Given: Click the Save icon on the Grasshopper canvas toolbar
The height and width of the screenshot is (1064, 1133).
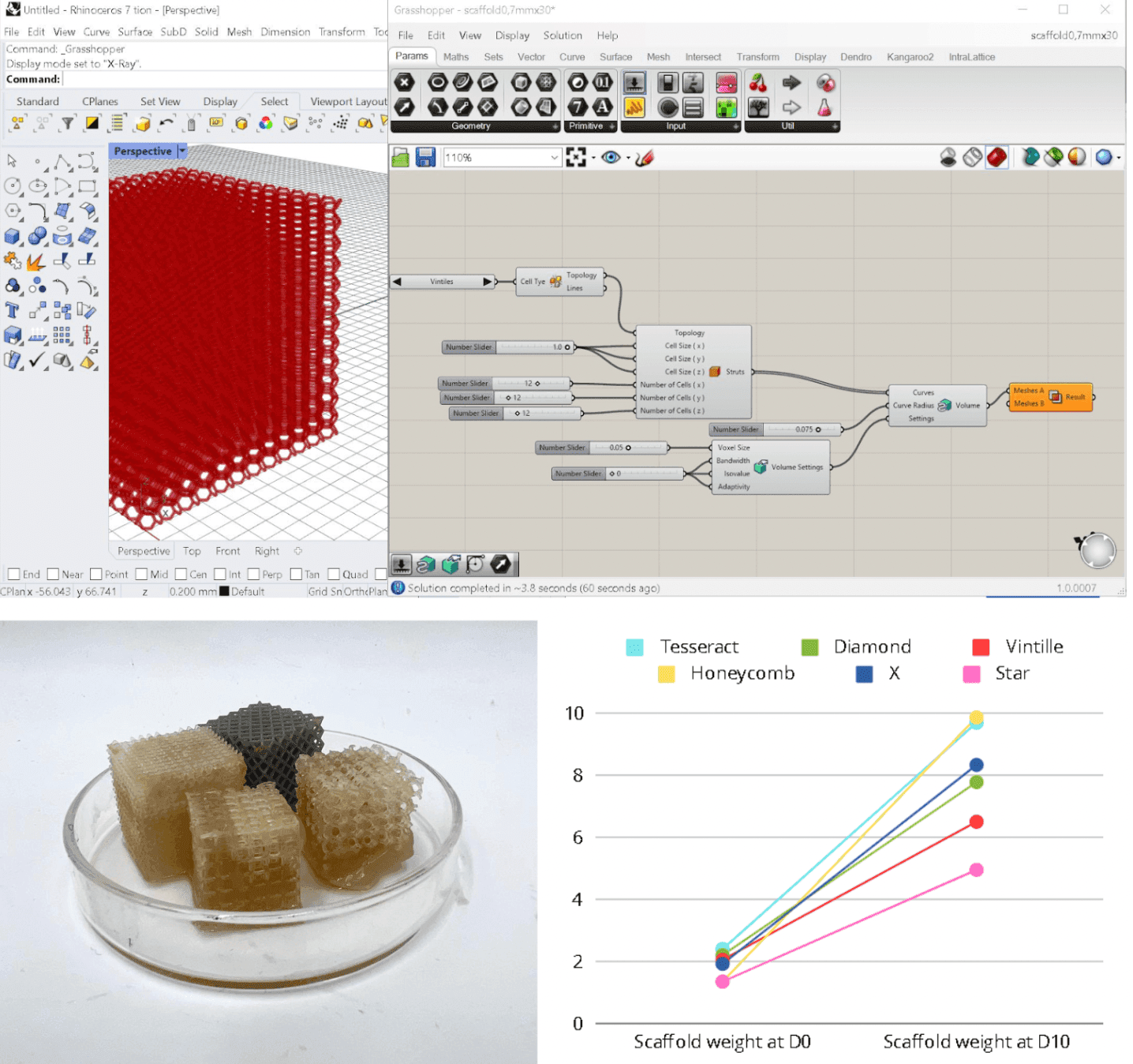Looking at the screenshot, I should click(425, 157).
